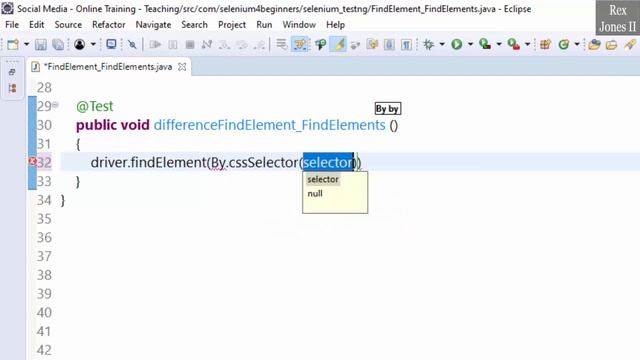Click the Resume debug icon
Viewport: 640px width, 360px height.
[155, 44]
